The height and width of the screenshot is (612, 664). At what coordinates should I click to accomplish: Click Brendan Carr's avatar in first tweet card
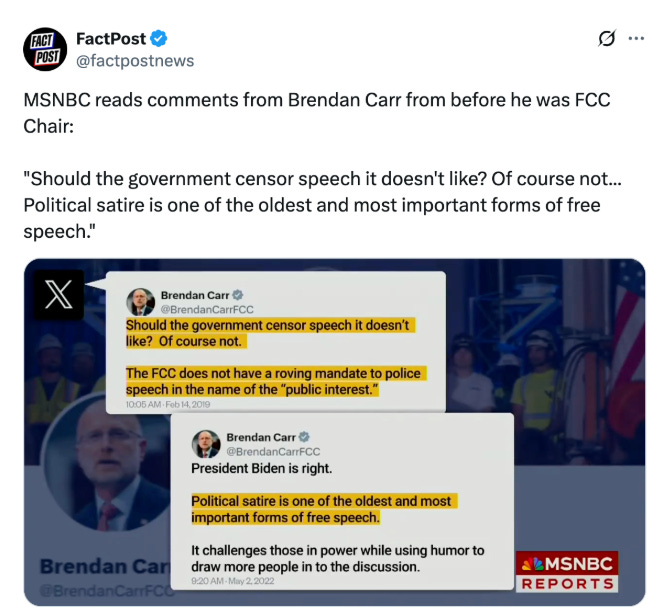[141, 302]
